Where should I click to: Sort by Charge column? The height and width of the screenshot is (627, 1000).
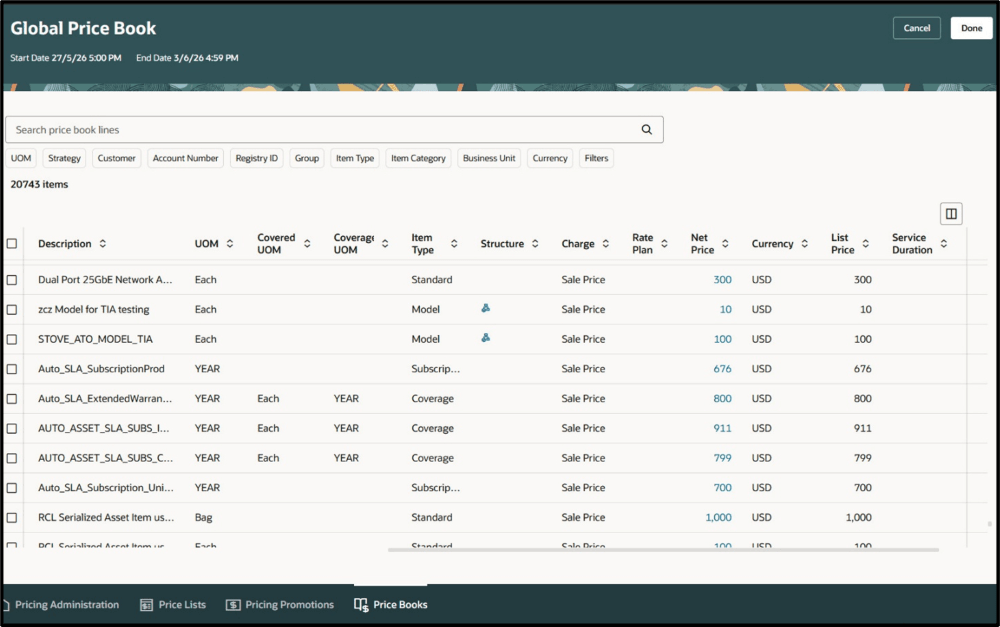tap(605, 244)
